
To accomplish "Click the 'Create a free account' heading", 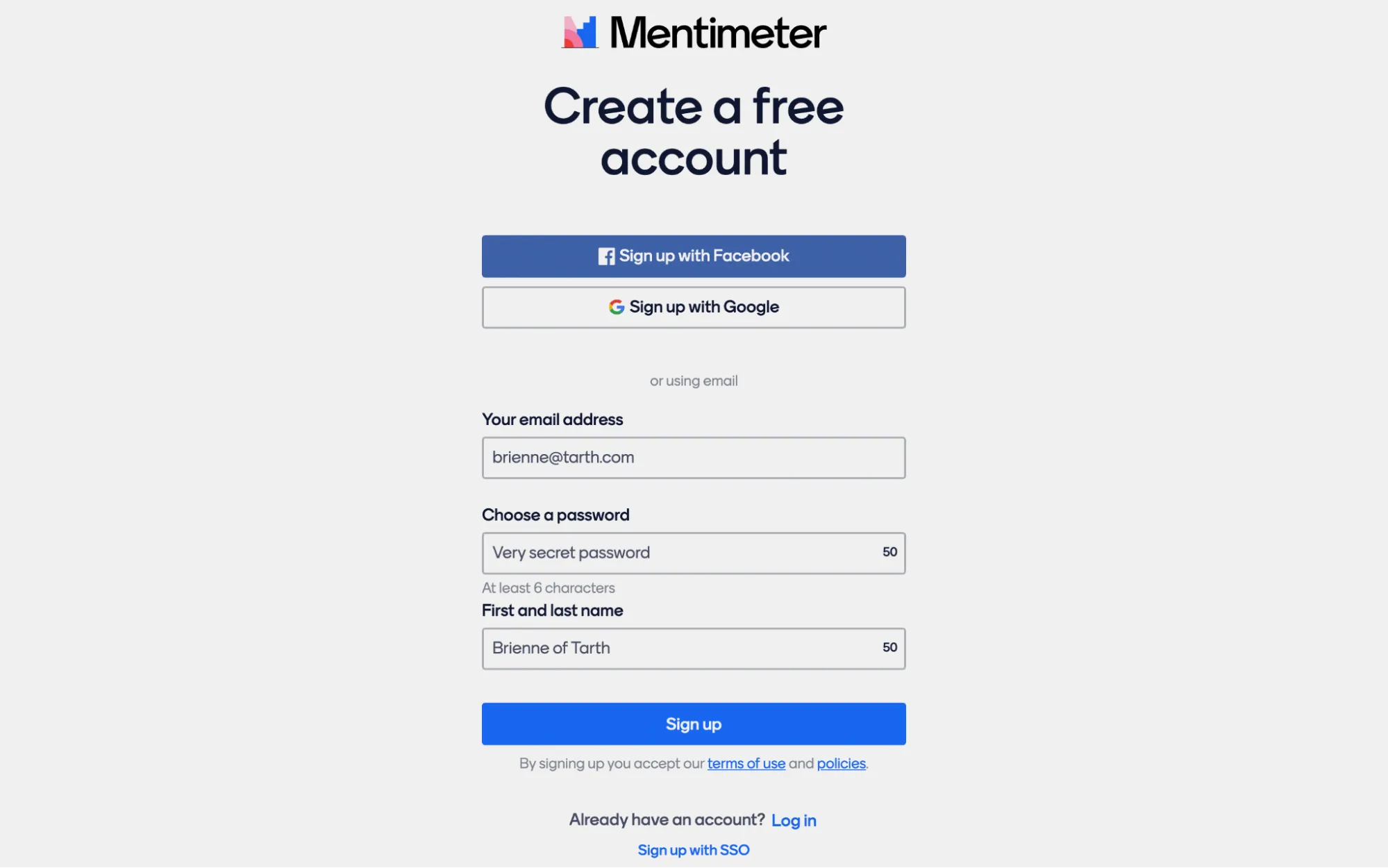I will pyautogui.click(x=693, y=132).
